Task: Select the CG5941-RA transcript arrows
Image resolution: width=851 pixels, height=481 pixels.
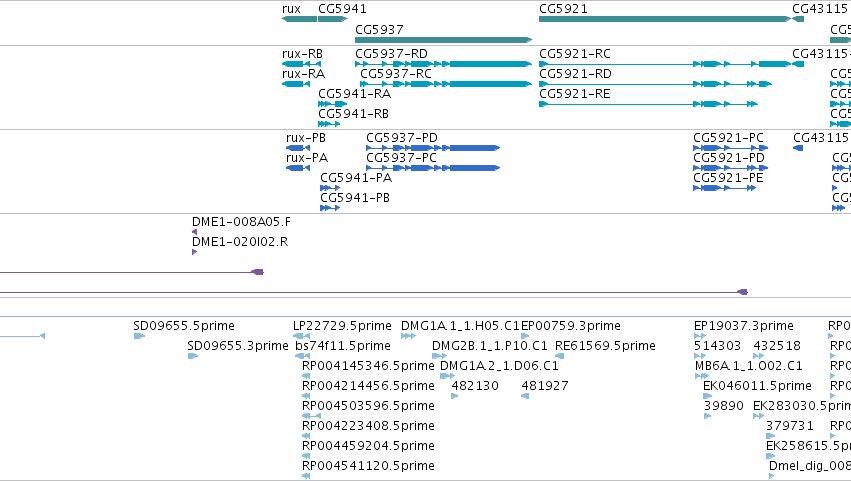Action: pyautogui.click(x=333, y=104)
